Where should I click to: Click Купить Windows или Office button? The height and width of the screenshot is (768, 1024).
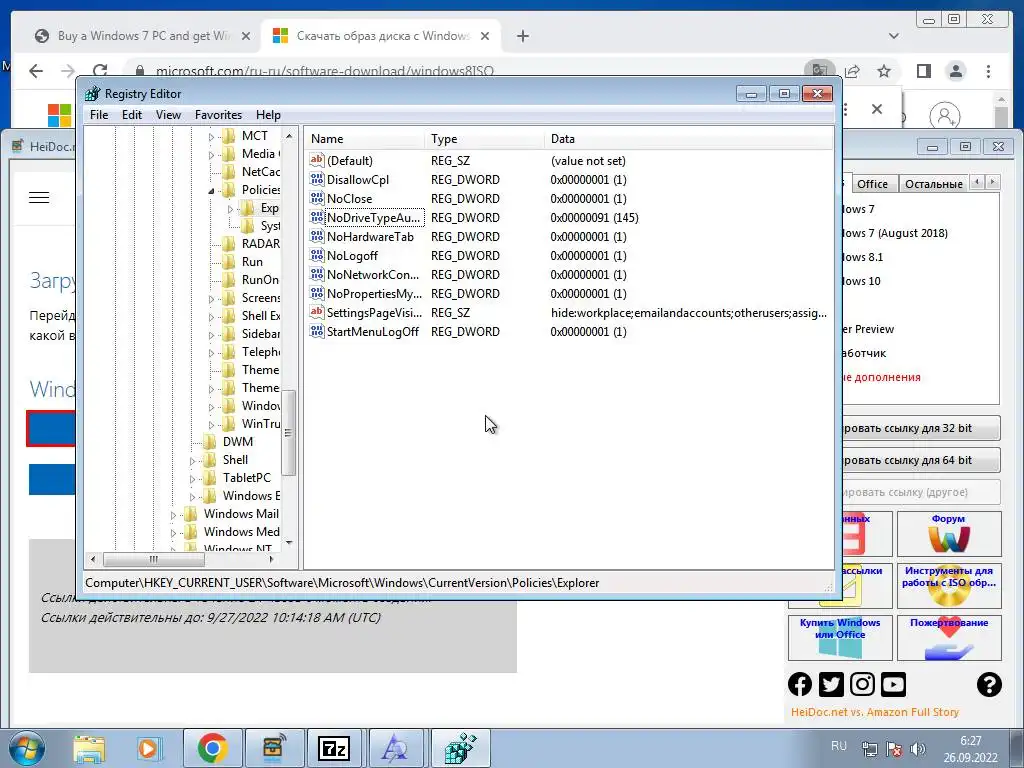pos(840,638)
